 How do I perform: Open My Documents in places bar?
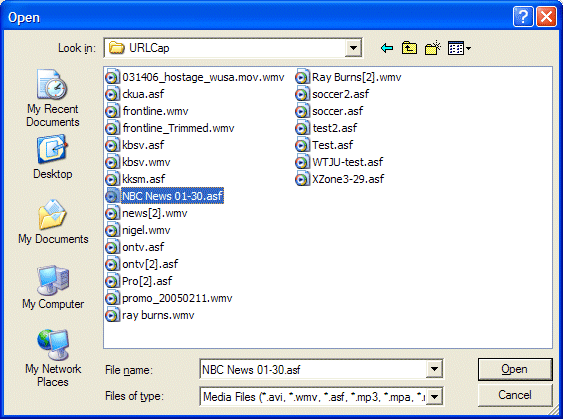click(53, 222)
